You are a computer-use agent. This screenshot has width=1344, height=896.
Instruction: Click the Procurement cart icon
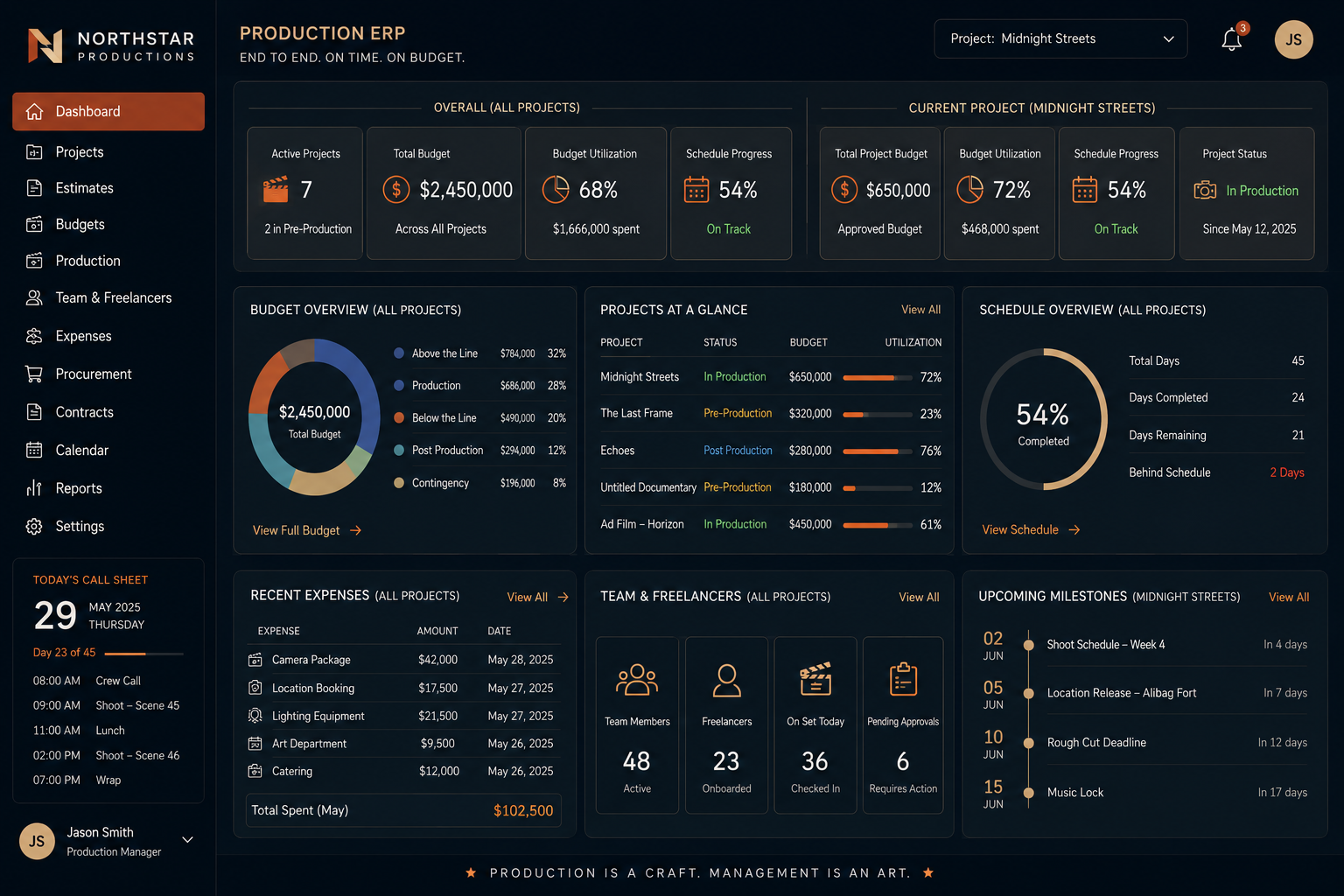[34, 374]
